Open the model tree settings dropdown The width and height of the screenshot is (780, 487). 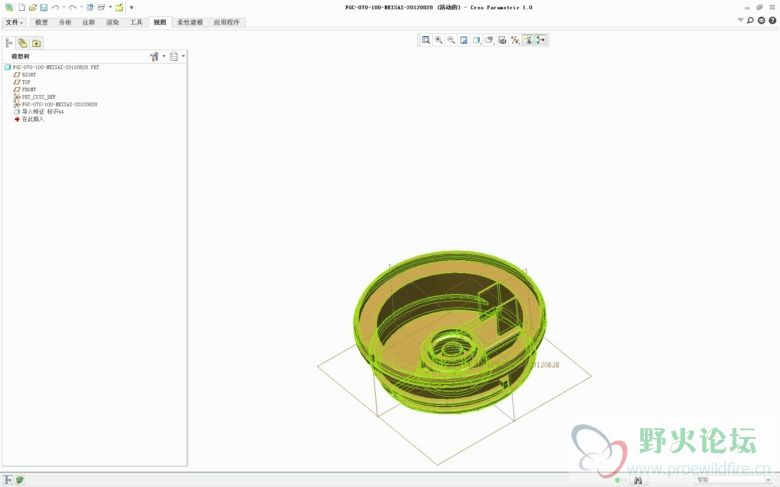point(158,57)
